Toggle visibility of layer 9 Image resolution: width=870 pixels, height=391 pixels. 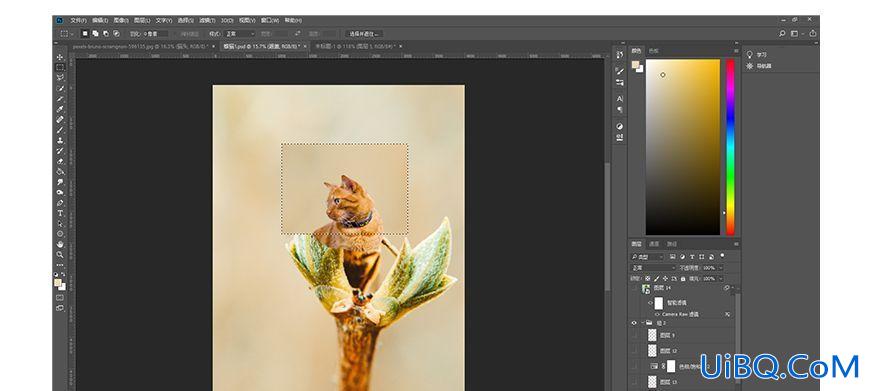click(634, 335)
